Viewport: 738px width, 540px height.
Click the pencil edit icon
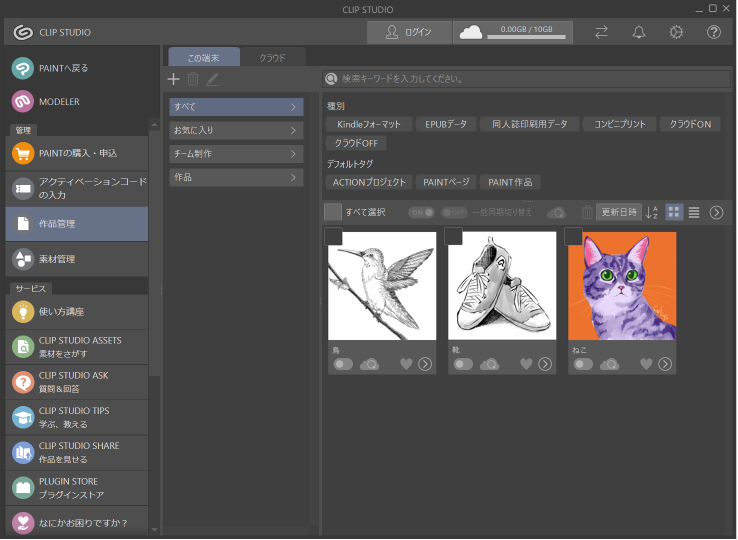pos(212,79)
